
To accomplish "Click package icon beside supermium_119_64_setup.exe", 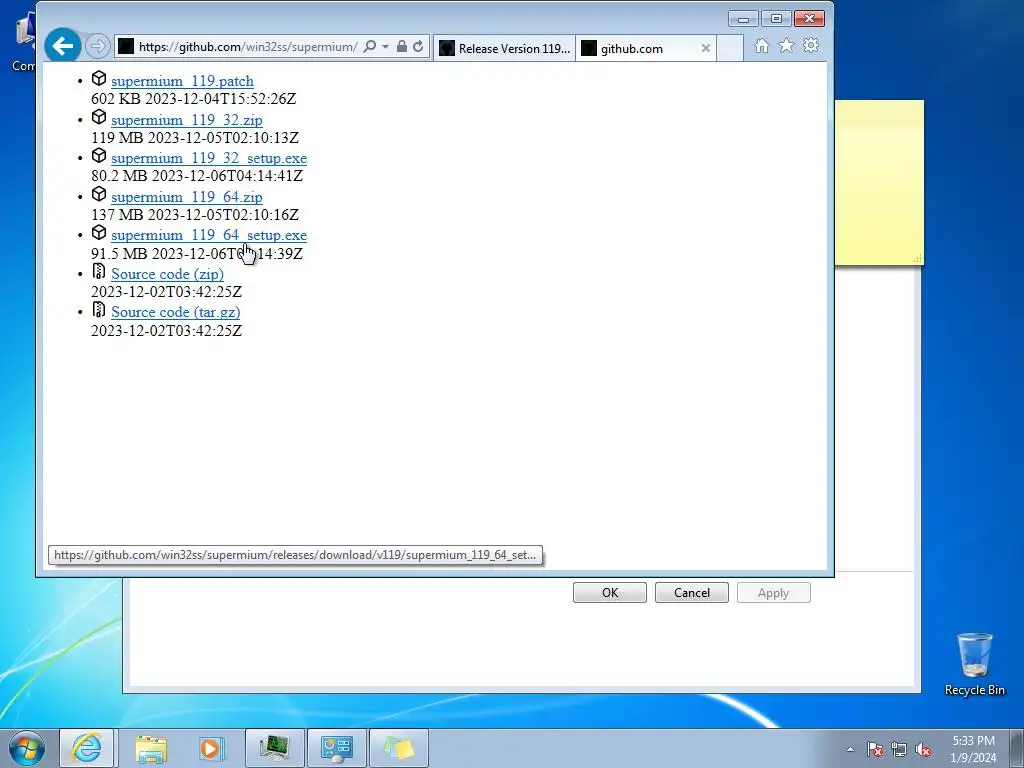I will (99, 232).
